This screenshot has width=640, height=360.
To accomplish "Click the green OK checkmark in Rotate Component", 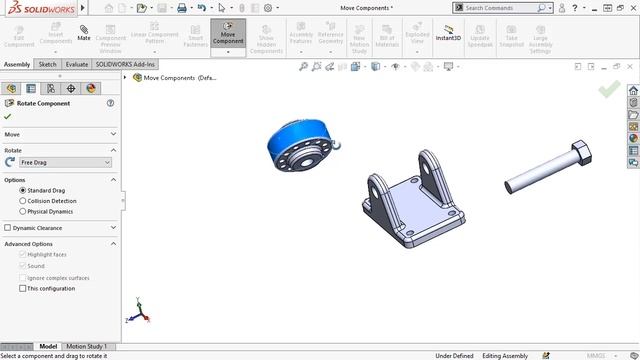I will pyautogui.click(x=7, y=117).
